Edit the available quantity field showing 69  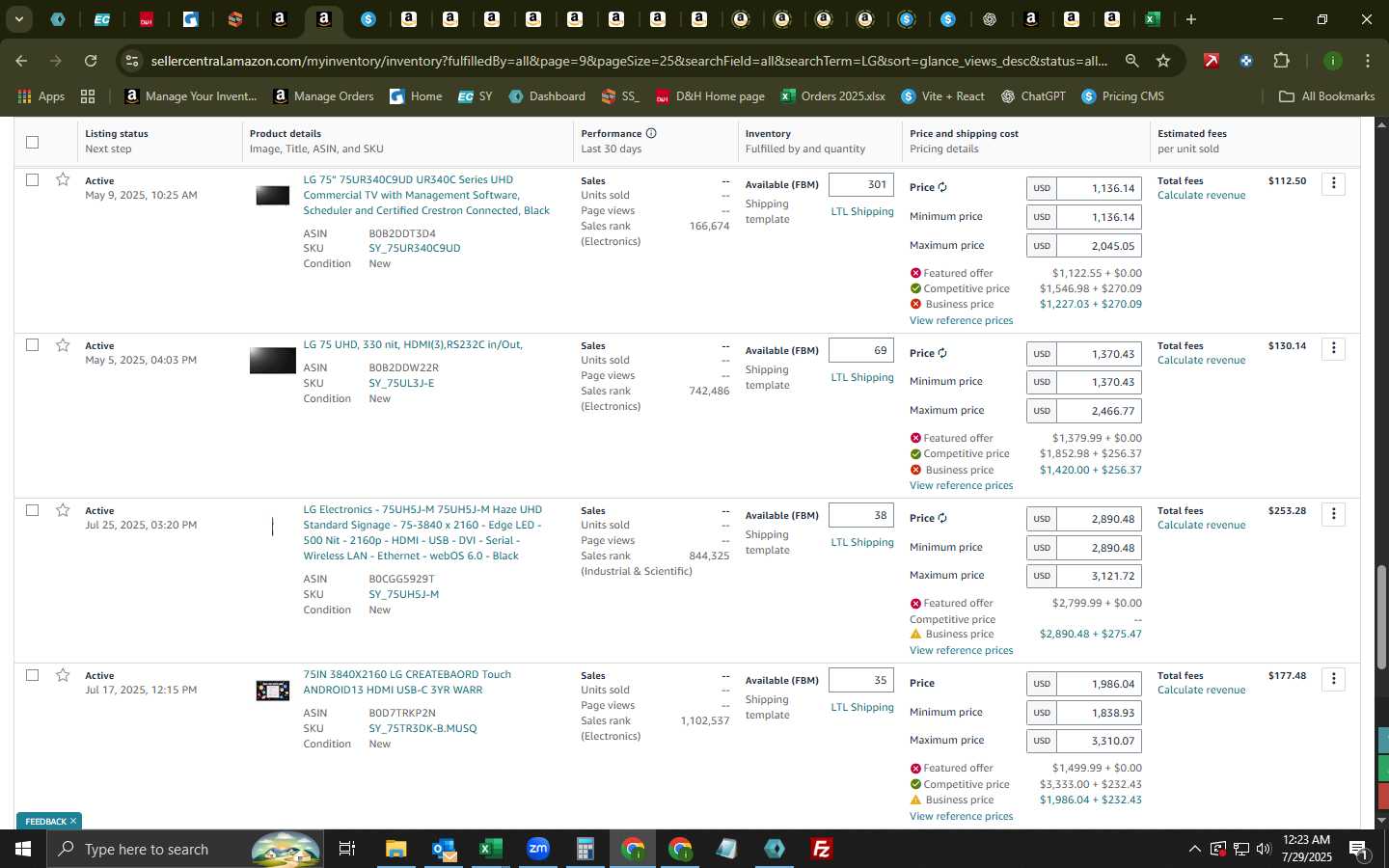[861, 350]
